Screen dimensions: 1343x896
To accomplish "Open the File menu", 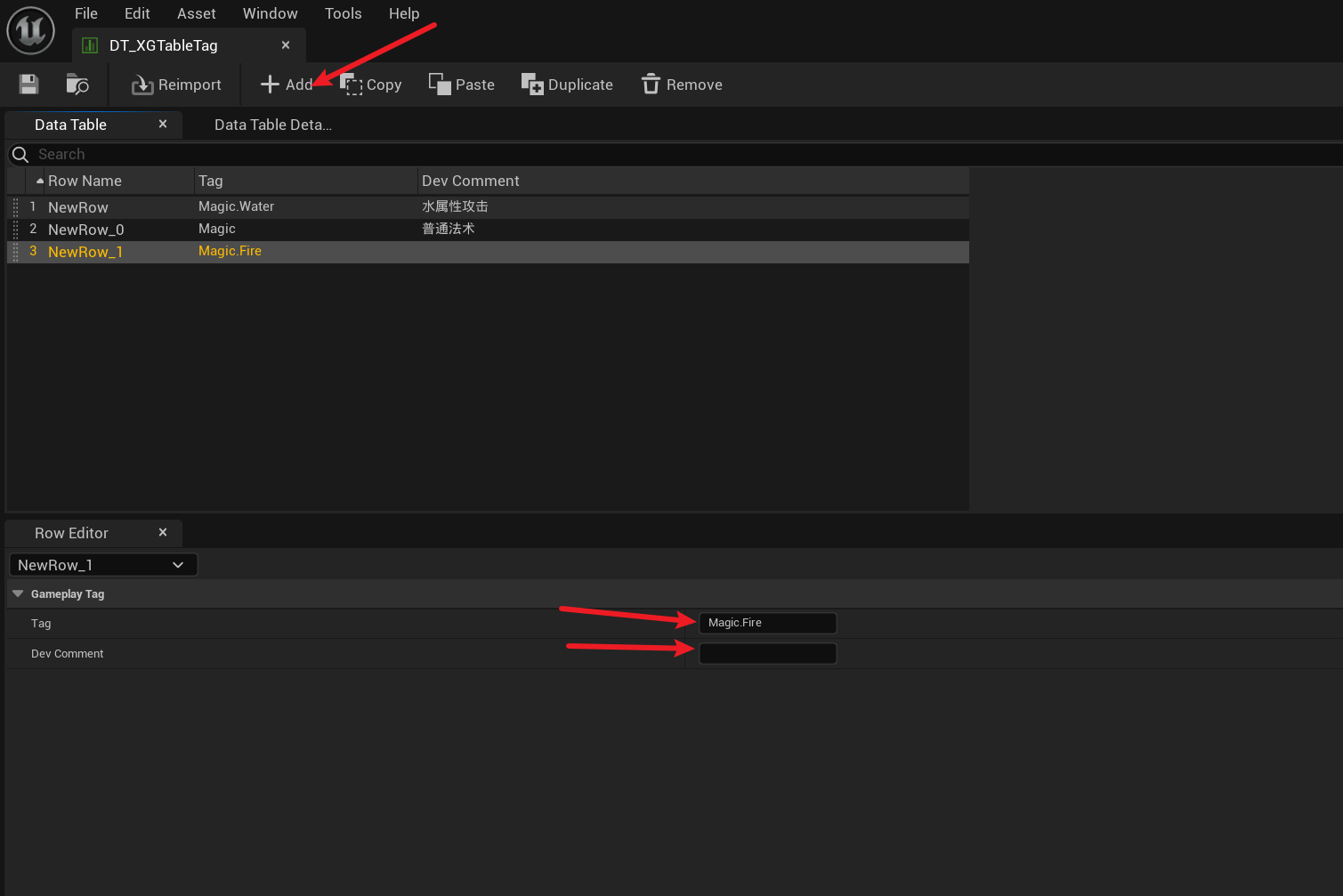I will pyautogui.click(x=86, y=13).
